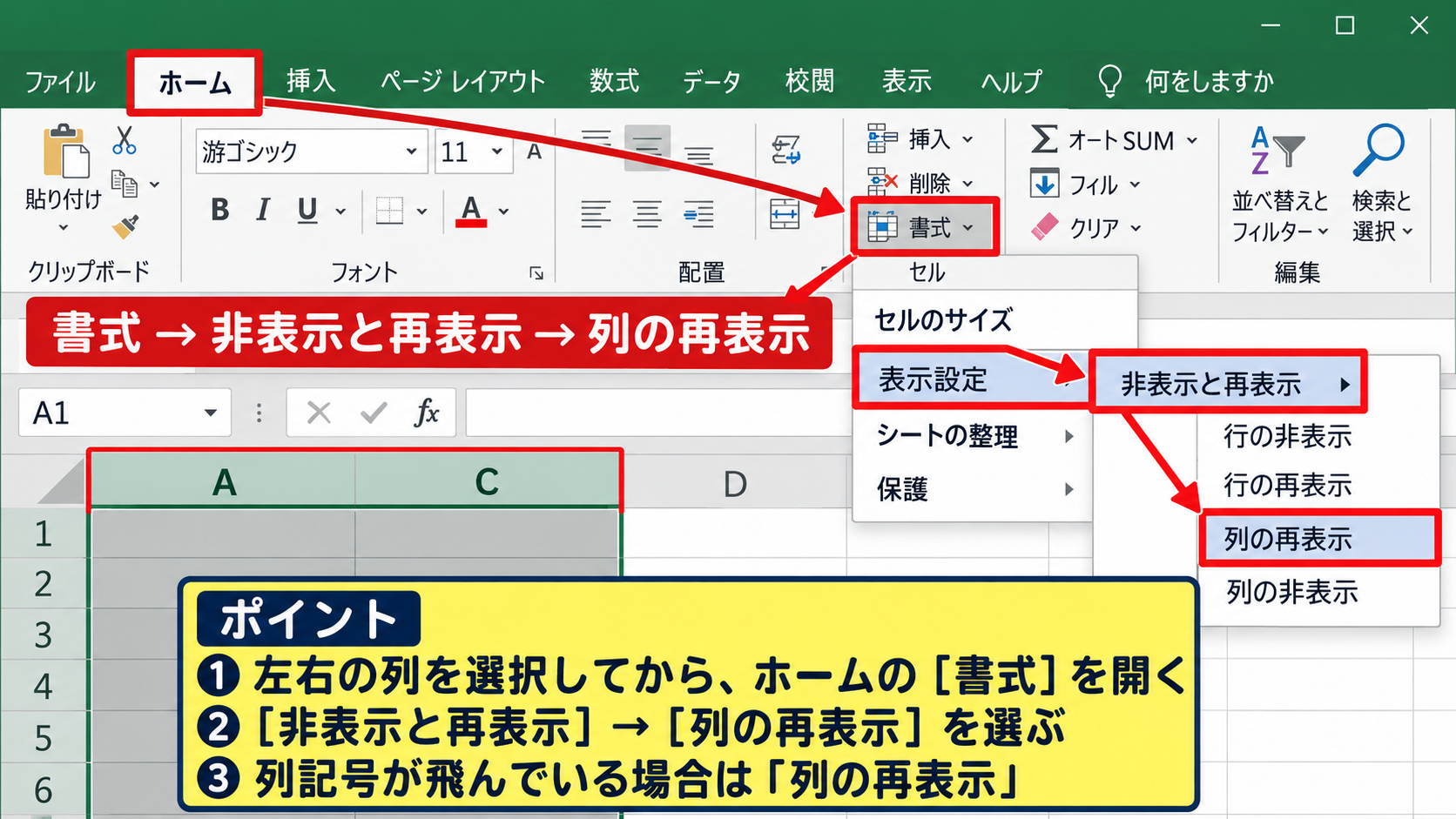The width and height of the screenshot is (1456, 819).
Task: Choose 列の再表示 from the submenu
Action: 1318,539
